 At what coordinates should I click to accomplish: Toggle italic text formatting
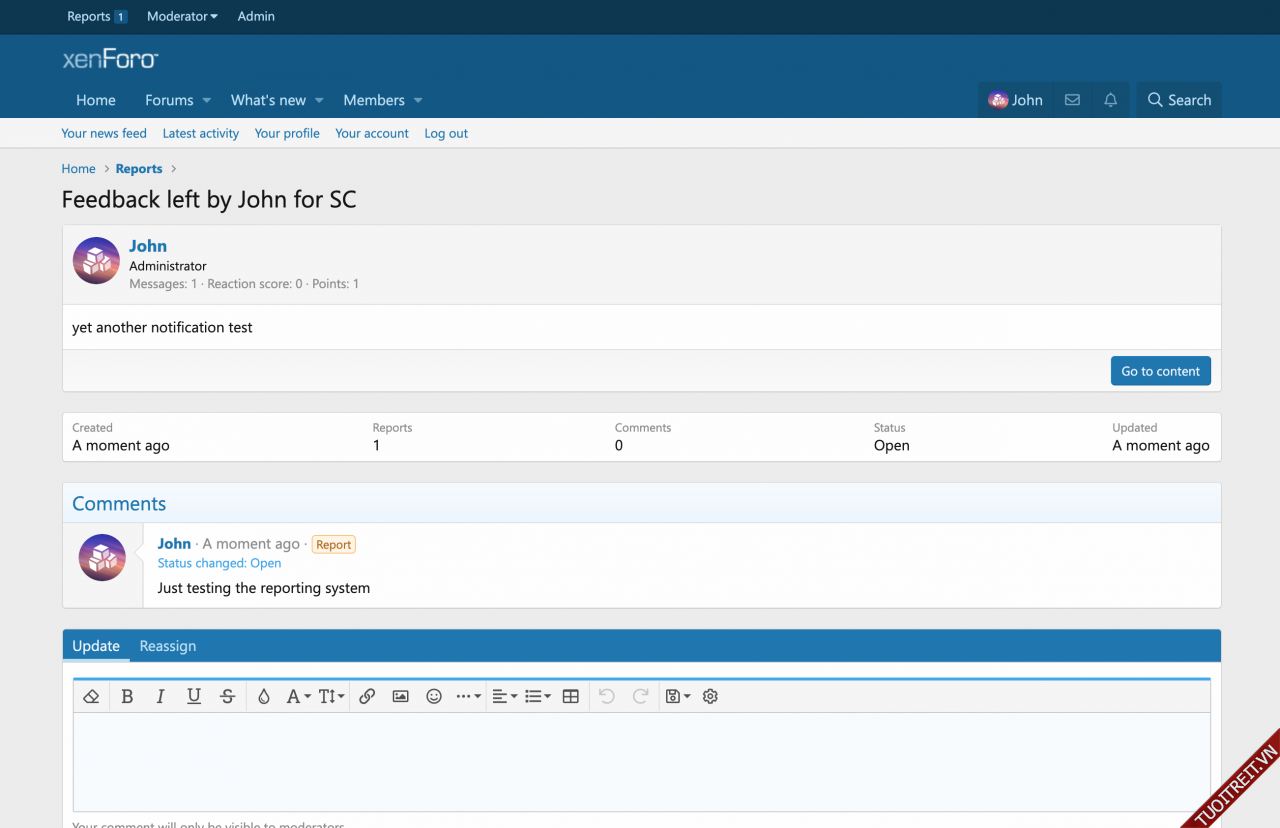point(160,696)
